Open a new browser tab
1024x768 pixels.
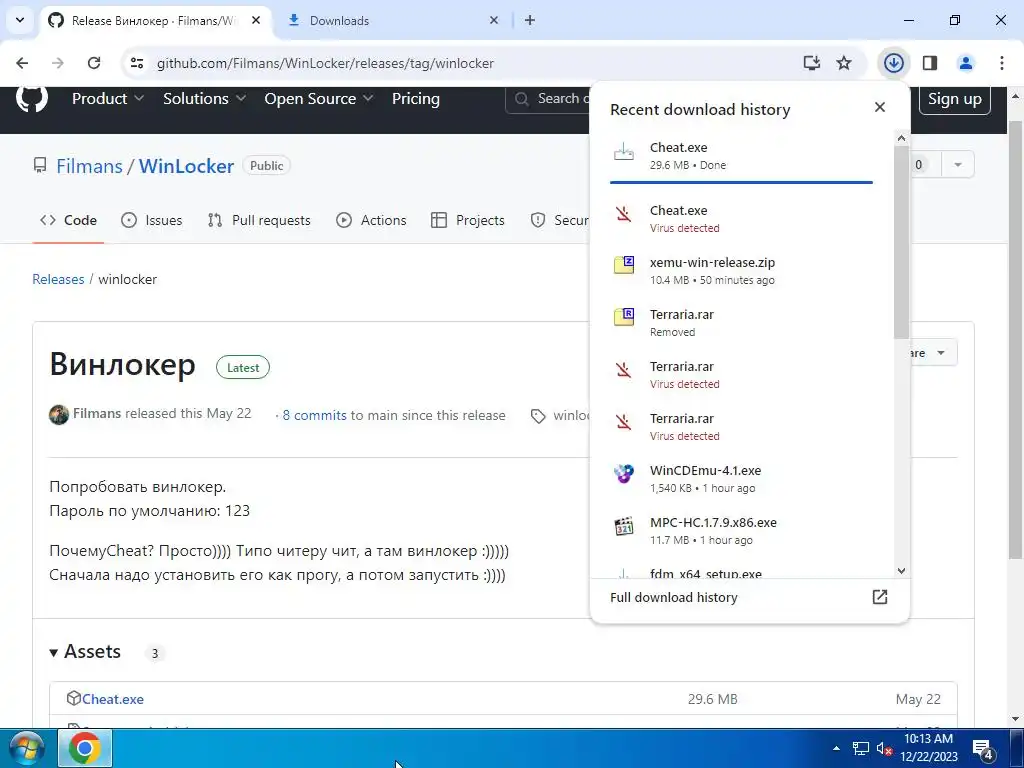530,20
